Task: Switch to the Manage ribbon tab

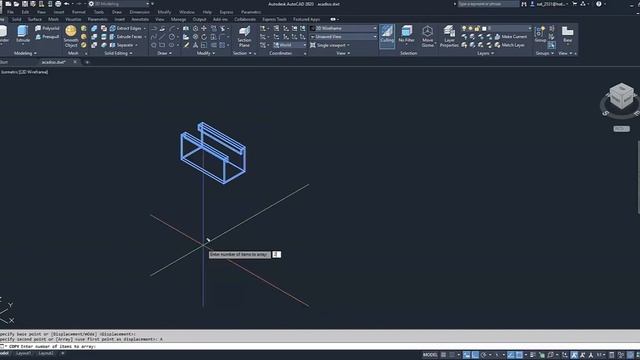Action: pyautogui.click(x=178, y=19)
